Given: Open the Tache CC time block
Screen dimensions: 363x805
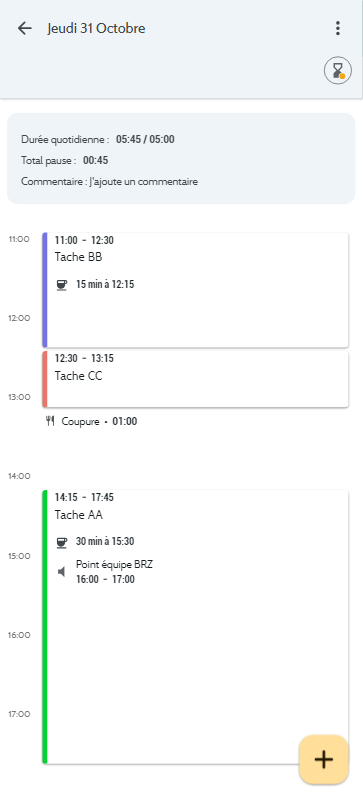Looking at the screenshot, I should (196, 379).
